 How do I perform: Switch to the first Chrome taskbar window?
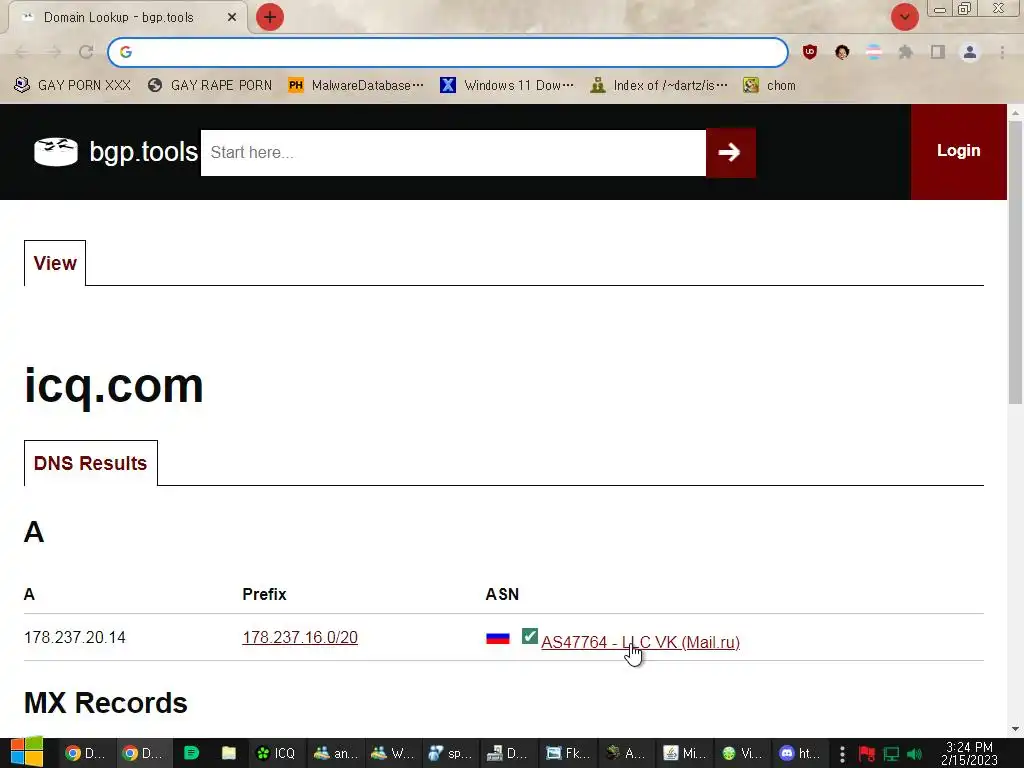click(86, 754)
